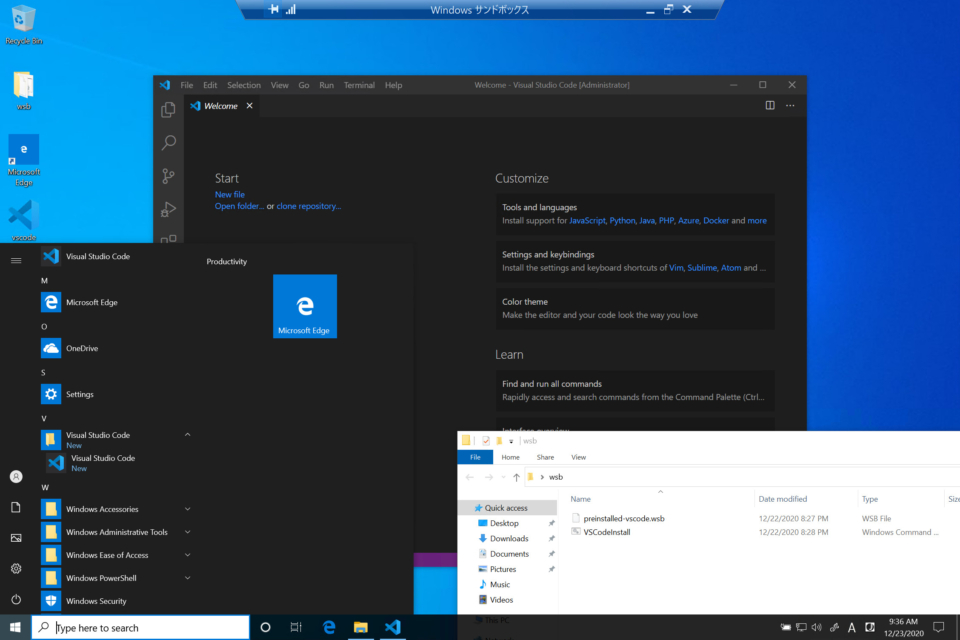
Task: Open the File tab in File Explorer
Action: coord(475,457)
